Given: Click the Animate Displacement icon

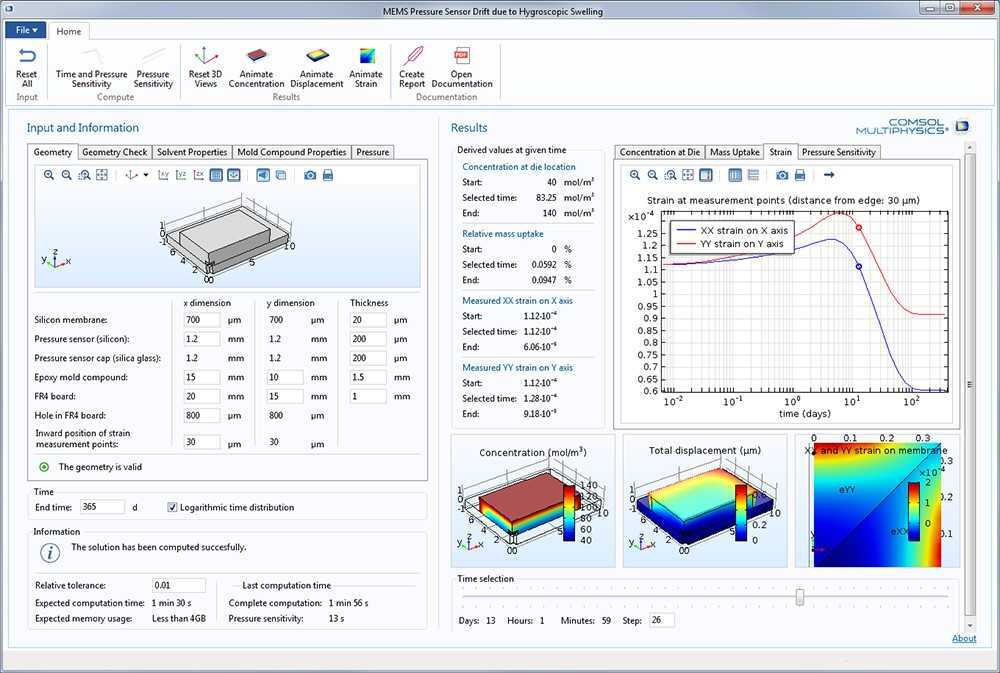Looking at the screenshot, I should [316, 70].
